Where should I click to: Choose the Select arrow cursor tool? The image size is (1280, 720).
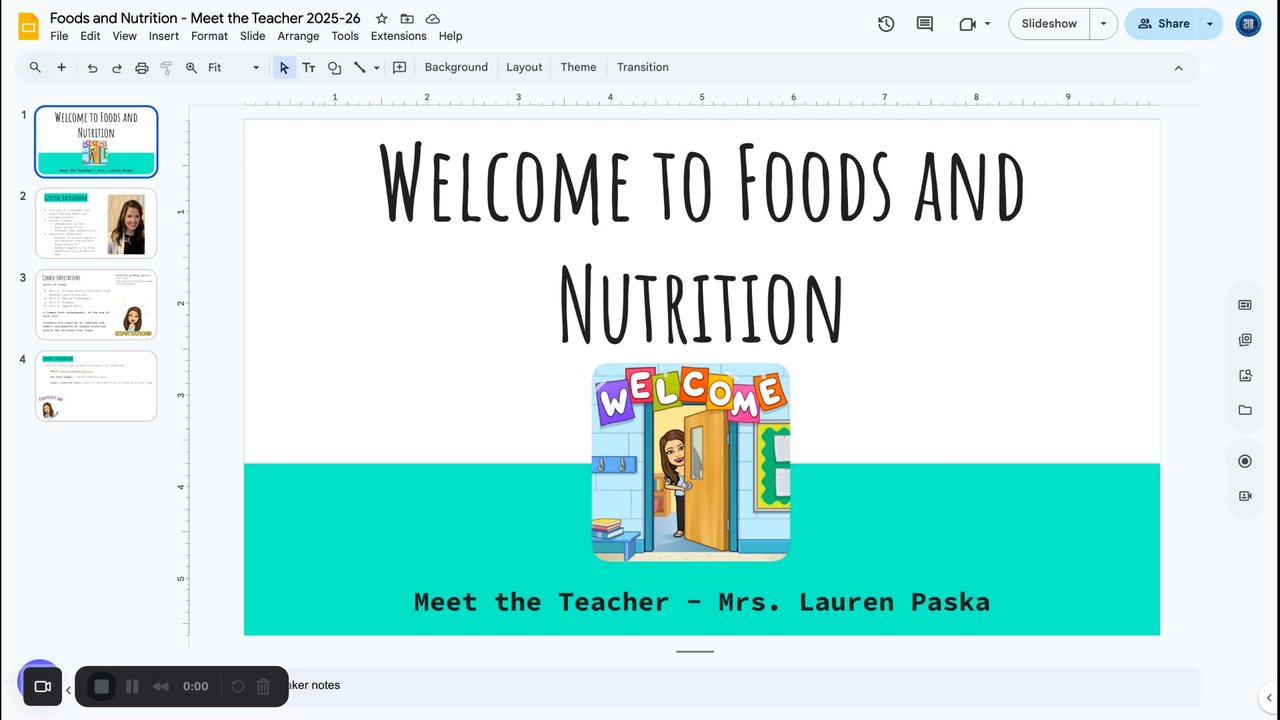(284, 68)
